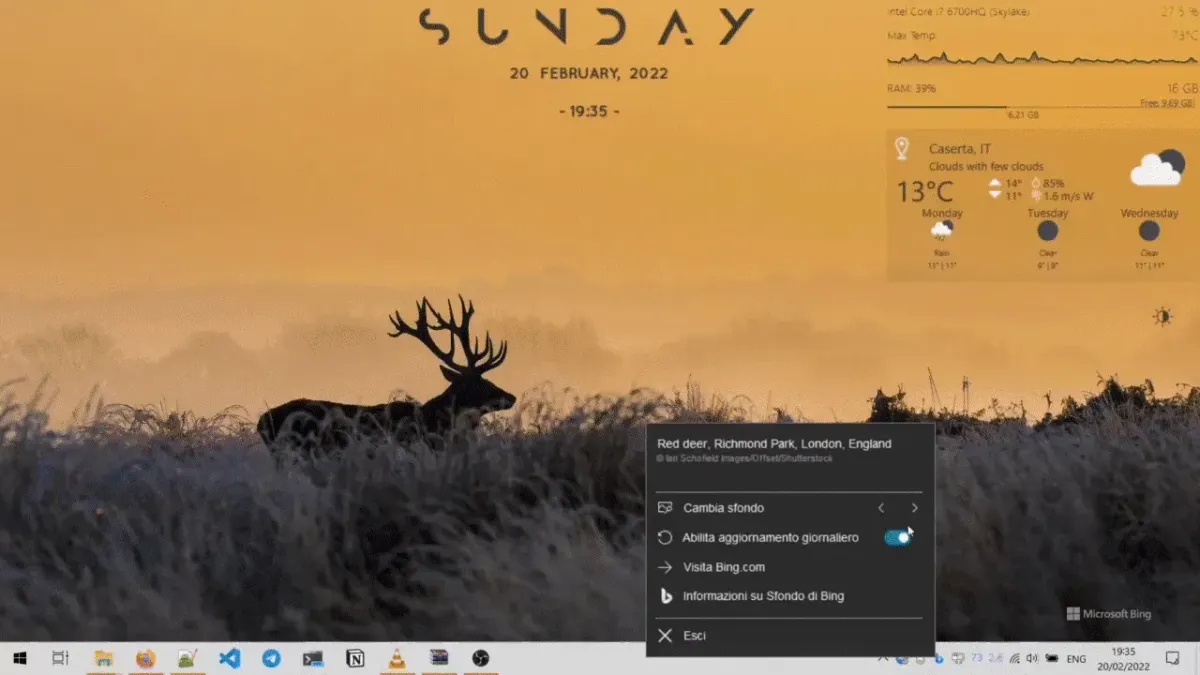Open Informazioni su Sfondo di Bing
Image resolution: width=1200 pixels, height=675 pixels.
coord(763,596)
